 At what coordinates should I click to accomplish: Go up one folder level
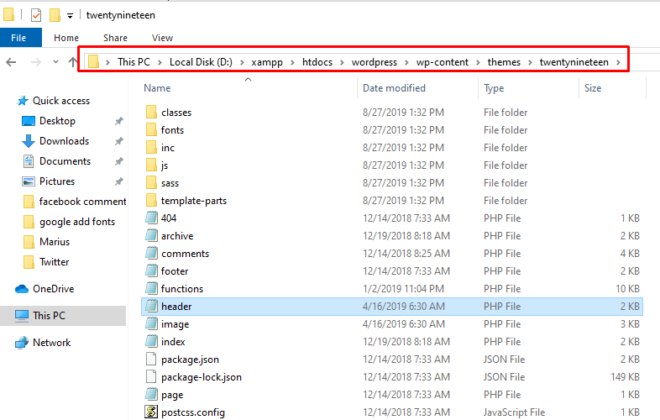(x=73, y=62)
